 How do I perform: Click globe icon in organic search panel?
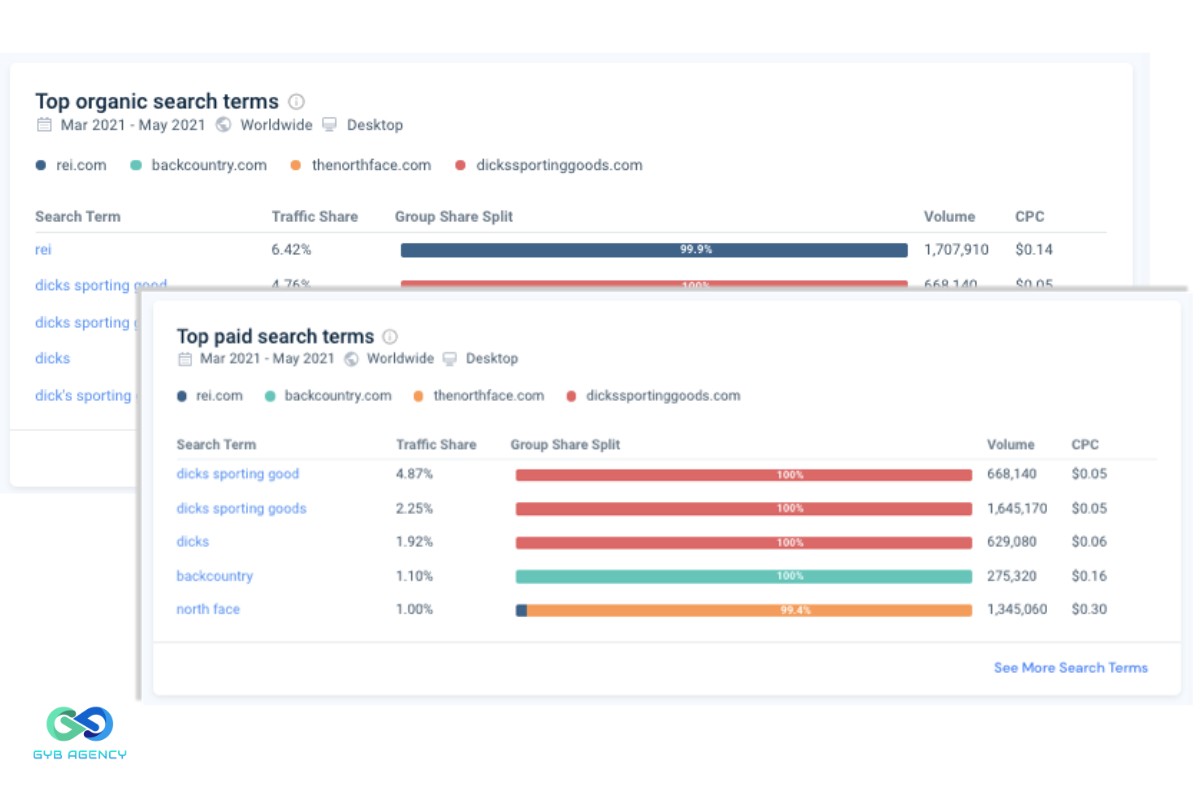point(224,125)
